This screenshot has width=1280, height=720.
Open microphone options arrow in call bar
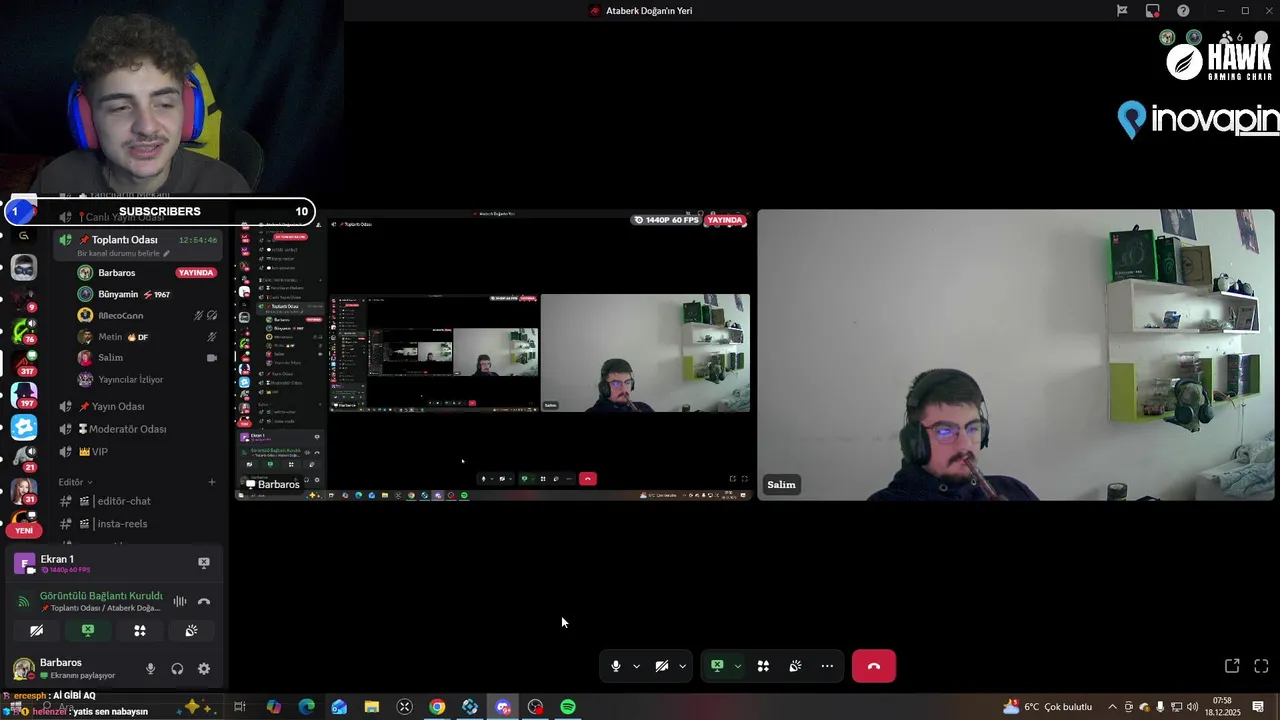pyautogui.click(x=637, y=666)
